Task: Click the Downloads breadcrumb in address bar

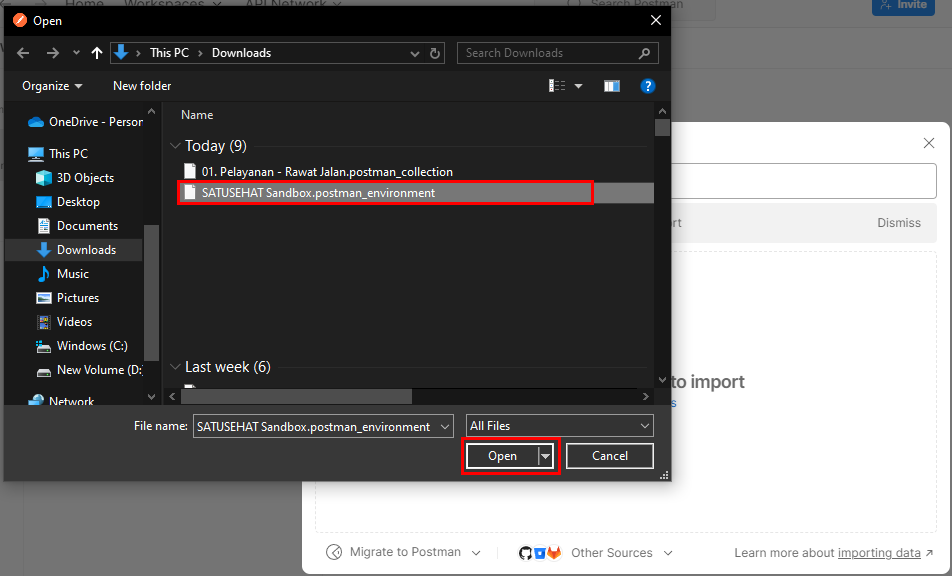Action: tap(241, 53)
